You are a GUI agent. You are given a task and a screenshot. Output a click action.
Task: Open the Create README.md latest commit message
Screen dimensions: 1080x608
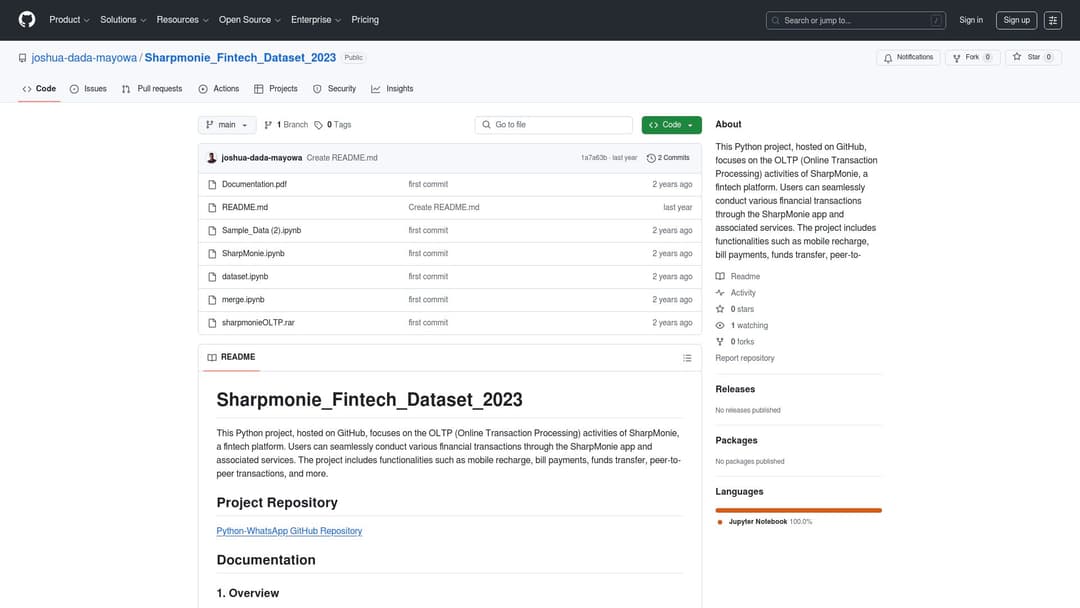(342, 158)
